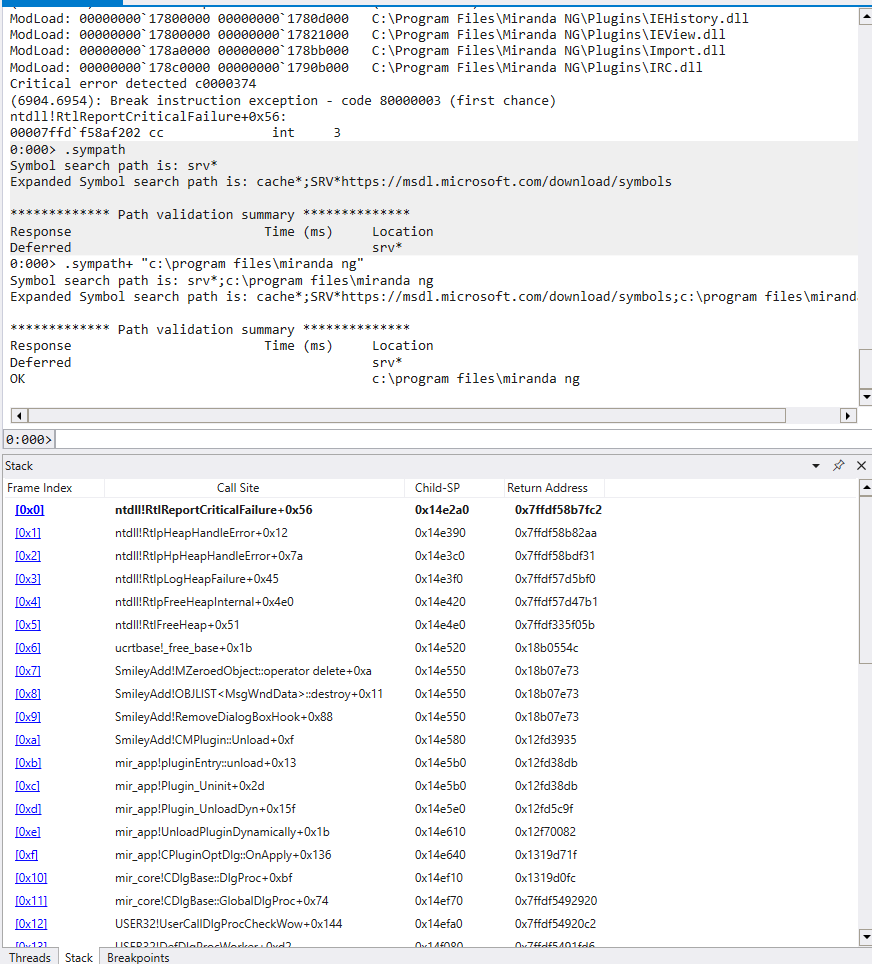Pin the Stack panel open
Screen dimensions: 872x964
coord(838,465)
